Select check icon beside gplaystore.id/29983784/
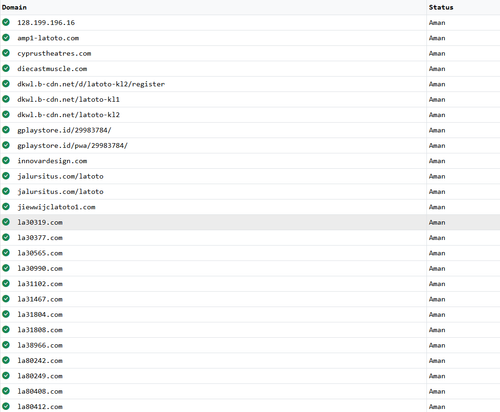500x412 pixels. pyautogui.click(x=6, y=130)
